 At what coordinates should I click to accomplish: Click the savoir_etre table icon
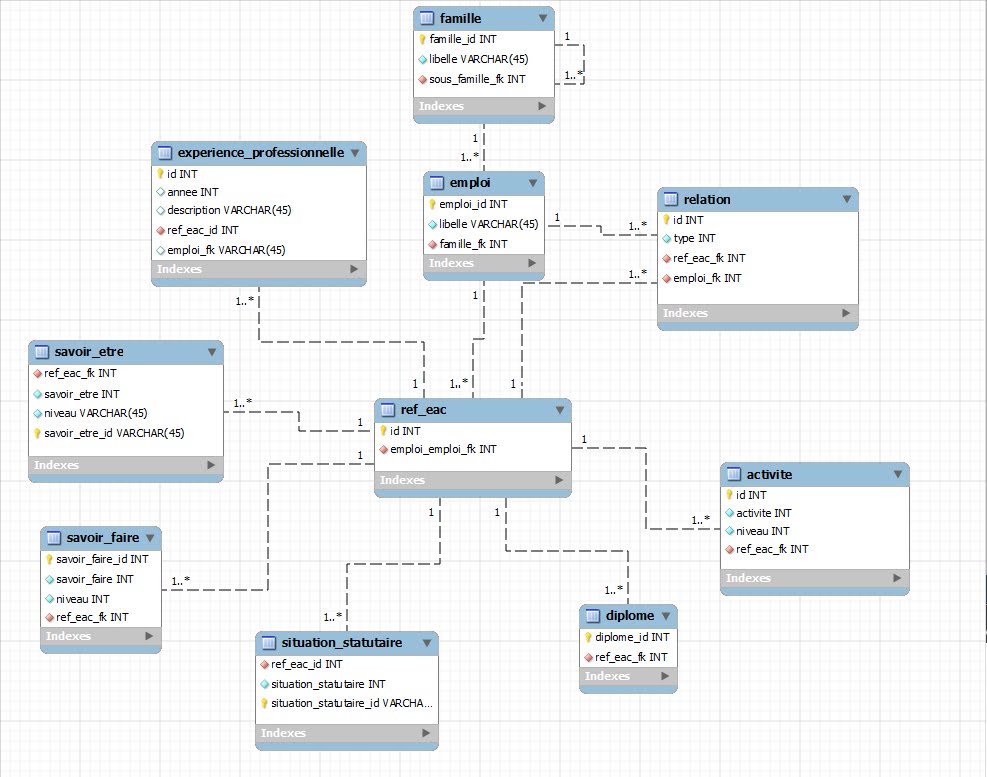[42, 351]
